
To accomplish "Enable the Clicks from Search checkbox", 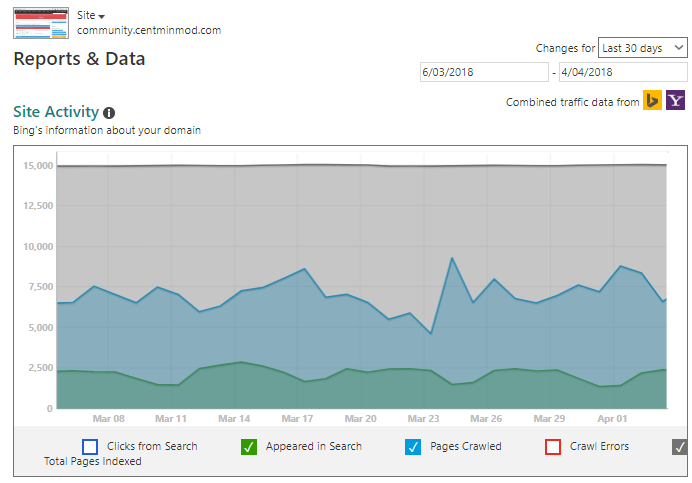I will pos(90,446).
